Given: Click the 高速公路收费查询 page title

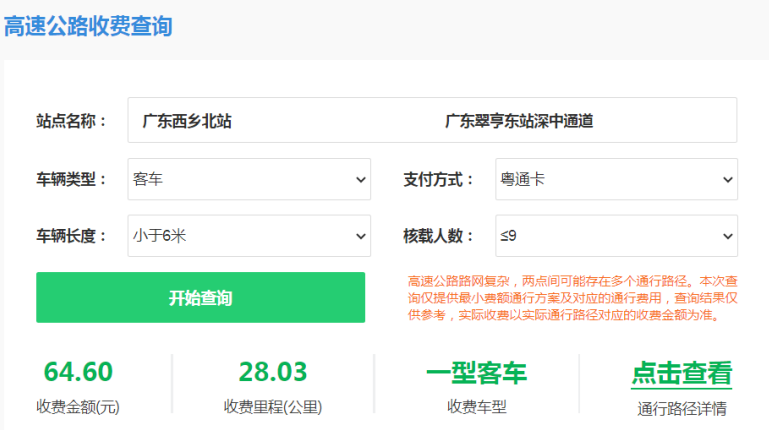Looking at the screenshot, I should pos(88,26).
